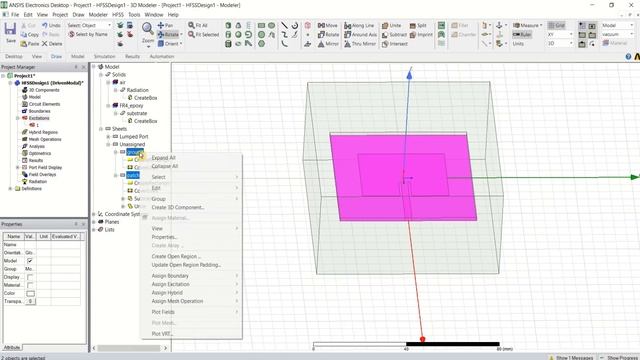This screenshot has height=360, width=640.
Task: Click the Color swatch in Properties
Action: (x=31, y=293)
